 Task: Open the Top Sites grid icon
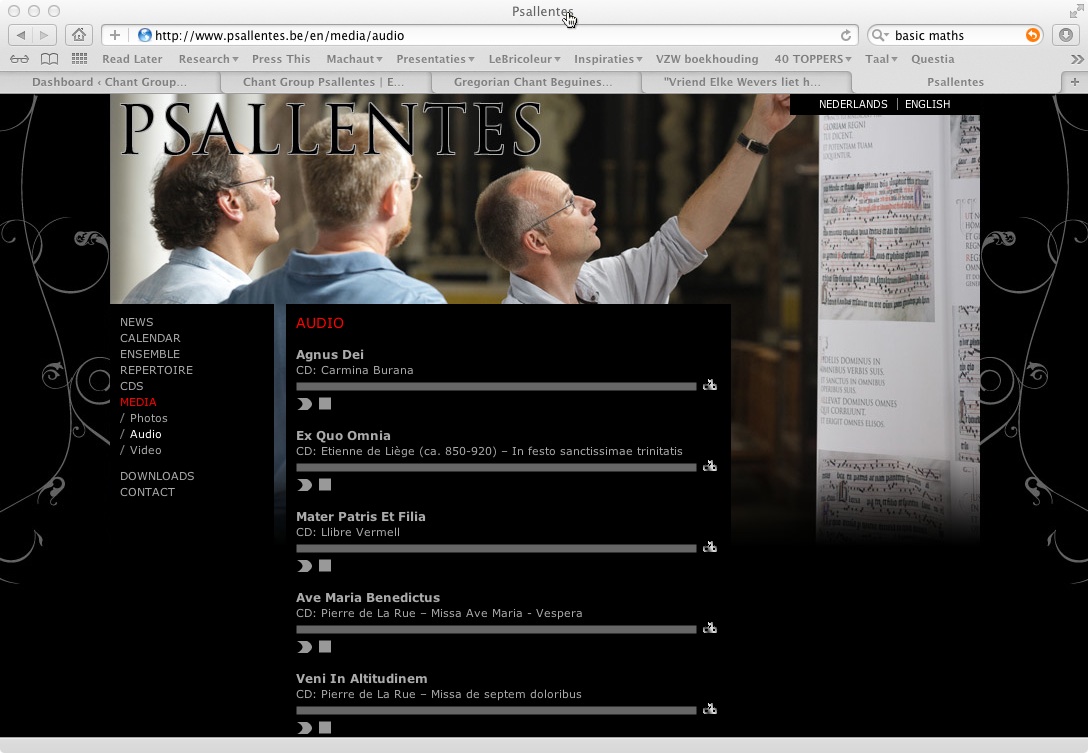pyautogui.click(x=79, y=59)
